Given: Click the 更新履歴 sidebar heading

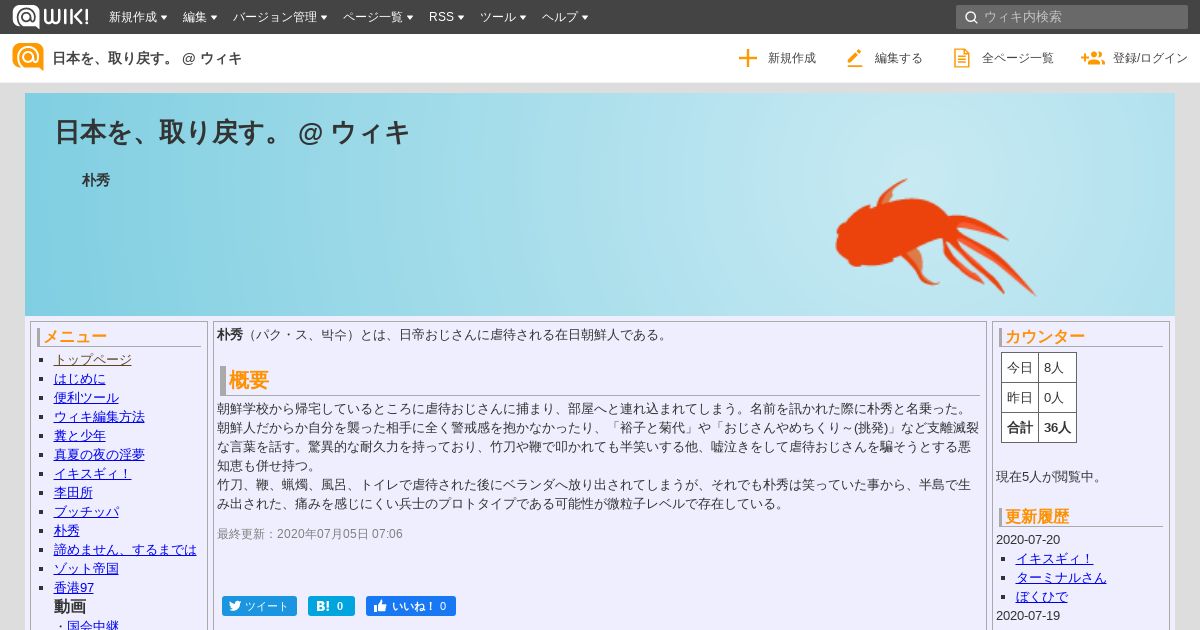Looking at the screenshot, I should 1037,516.
